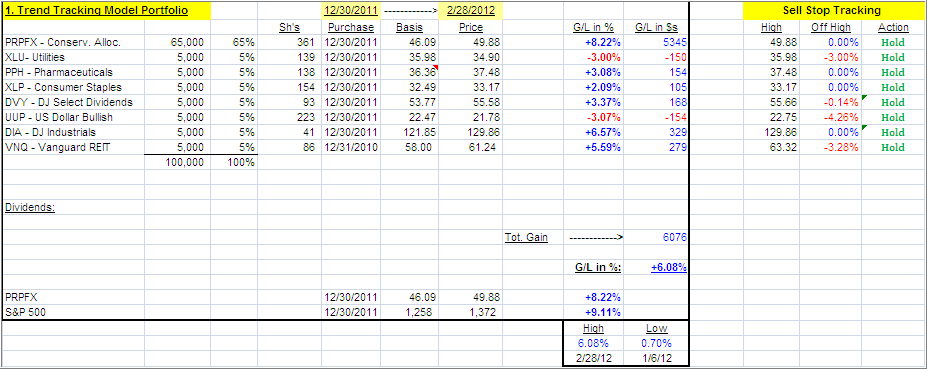Click the Low 0.70% value cell
The image size is (927, 369).
click(x=656, y=343)
